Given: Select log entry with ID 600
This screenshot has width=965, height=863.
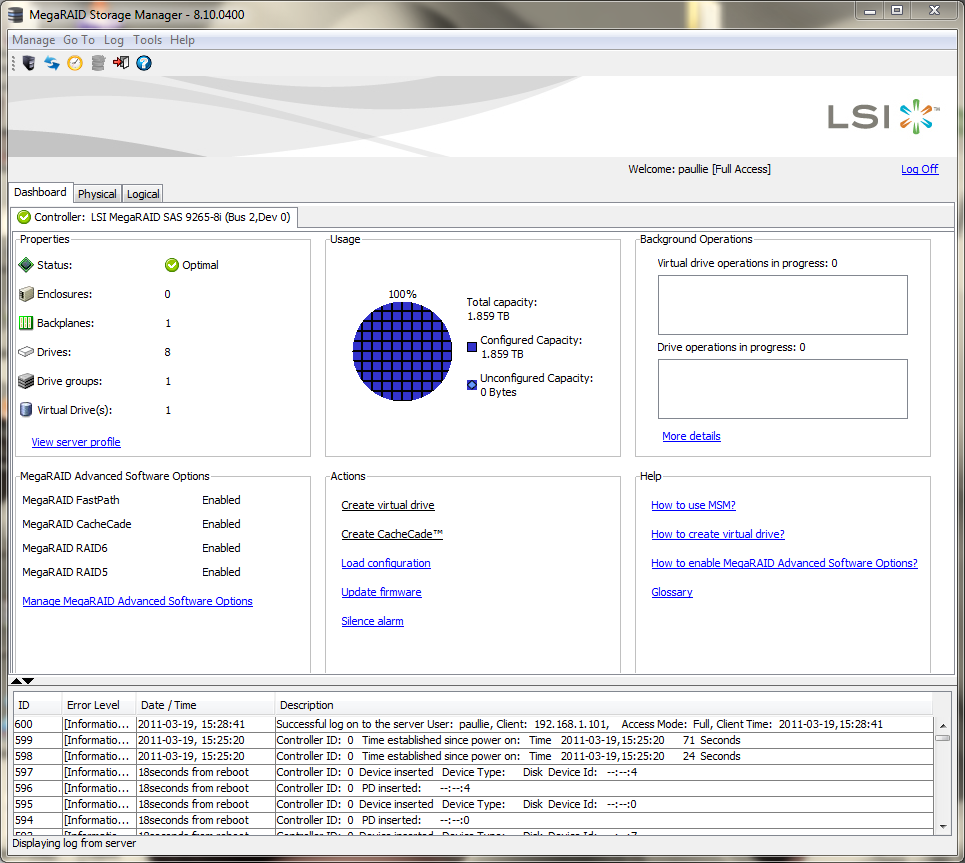Looking at the screenshot, I should tap(24, 724).
